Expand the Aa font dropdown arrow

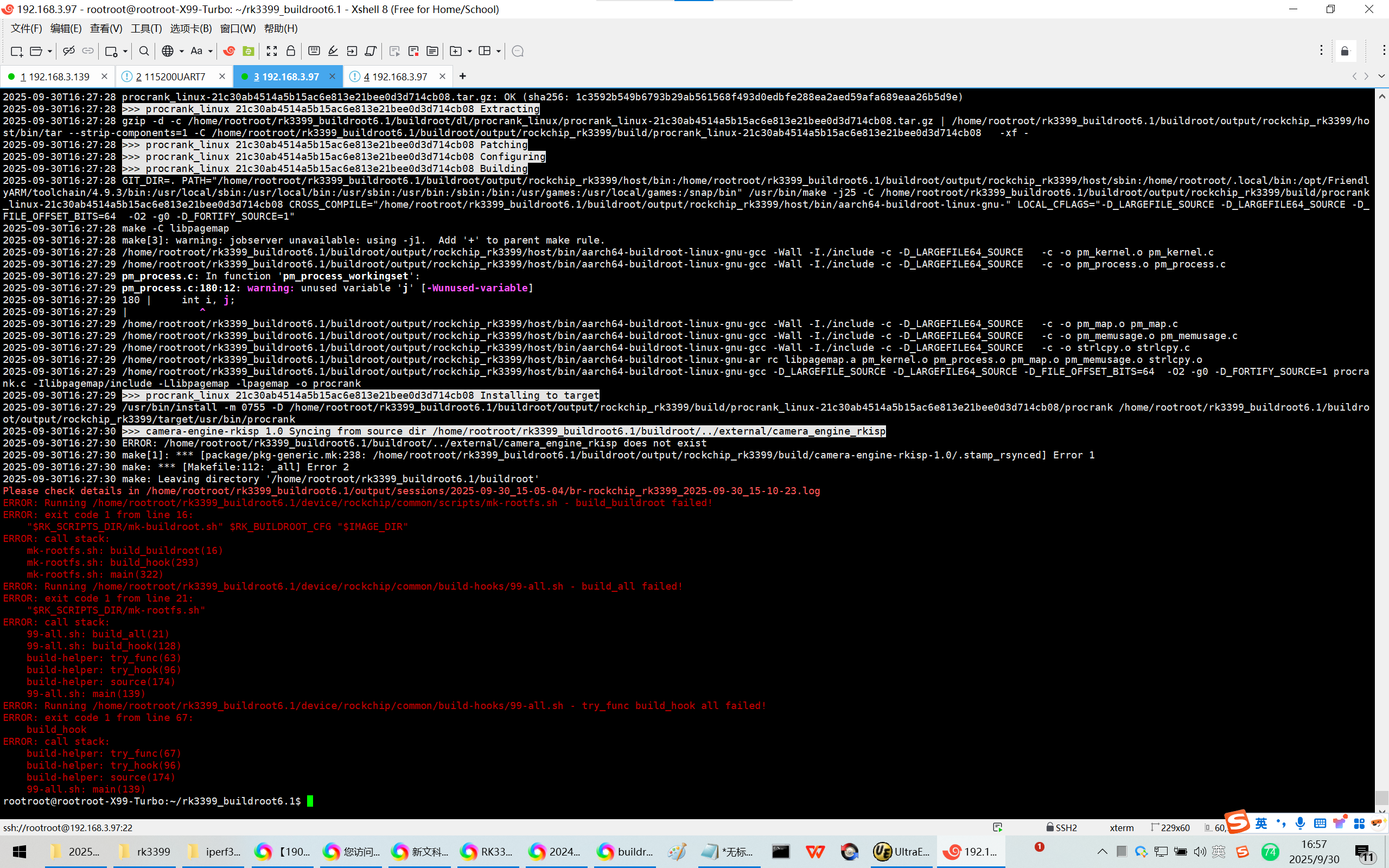click(211, 51)
